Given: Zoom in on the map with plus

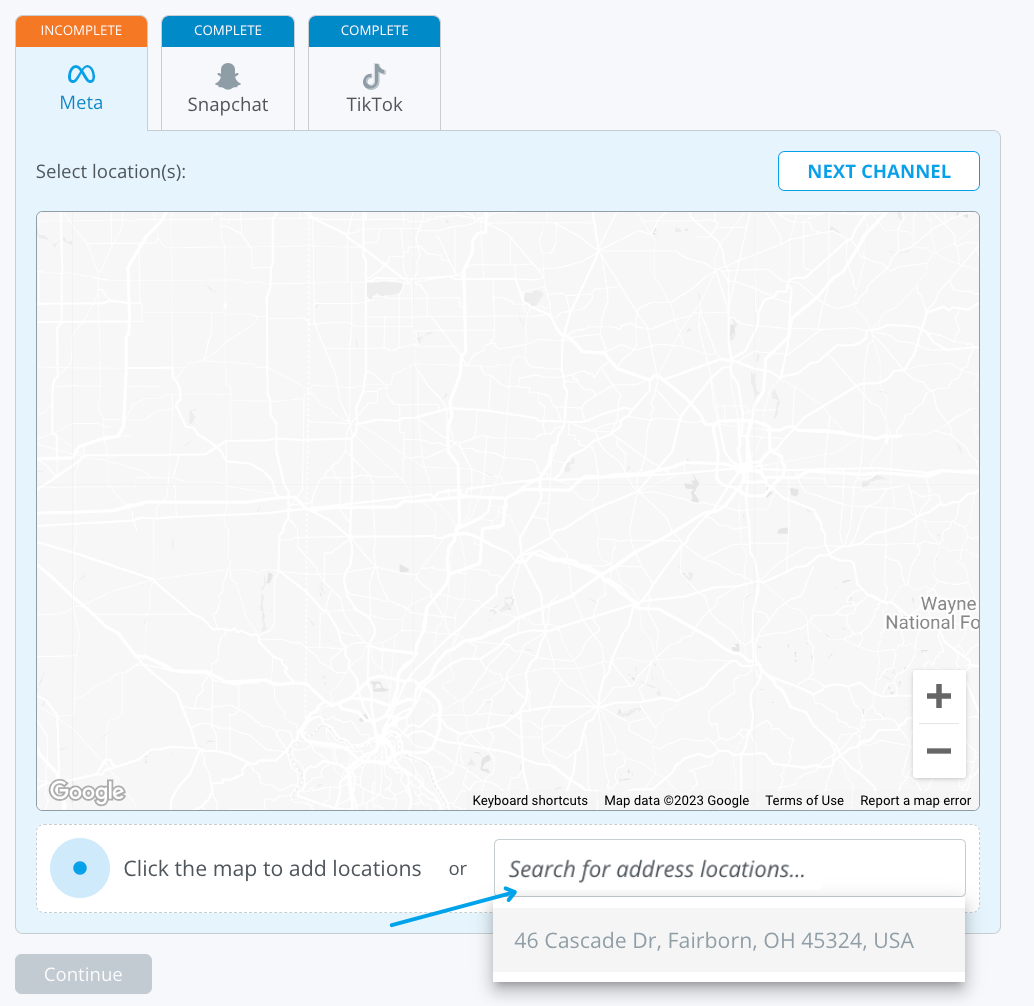Looking at the screenshot, I should tap(939, 697).
